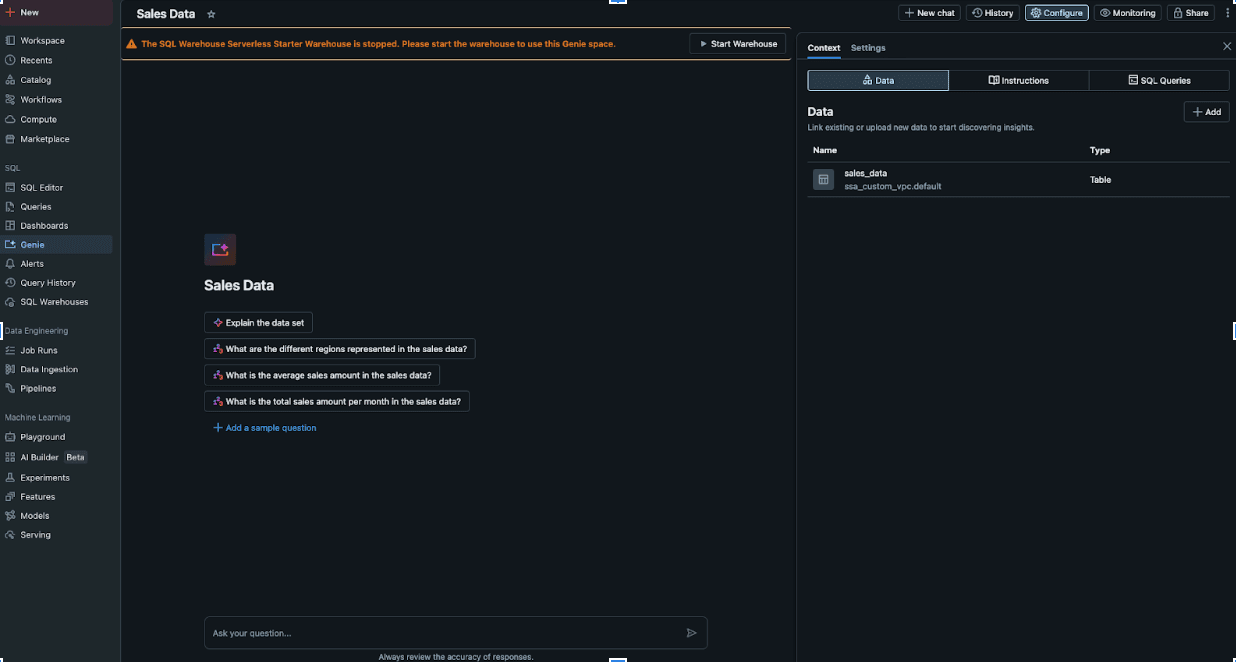This screenshot has height=662, width=1236.
Task: Ask about average sales amount
Action: coord(322,375)
